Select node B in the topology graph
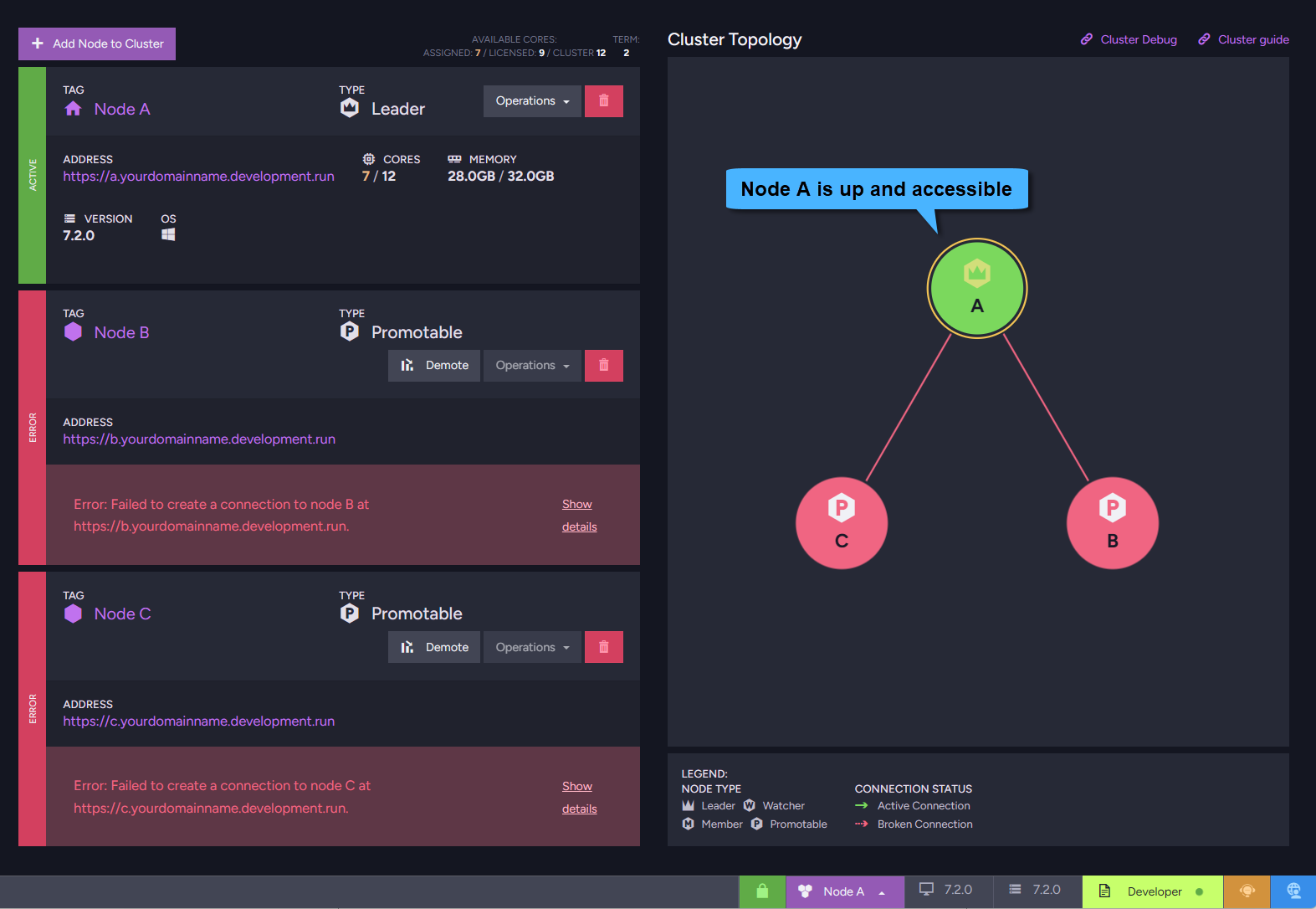The width and height of the screenshot is (1316, 909). [x=1112, y=523]
